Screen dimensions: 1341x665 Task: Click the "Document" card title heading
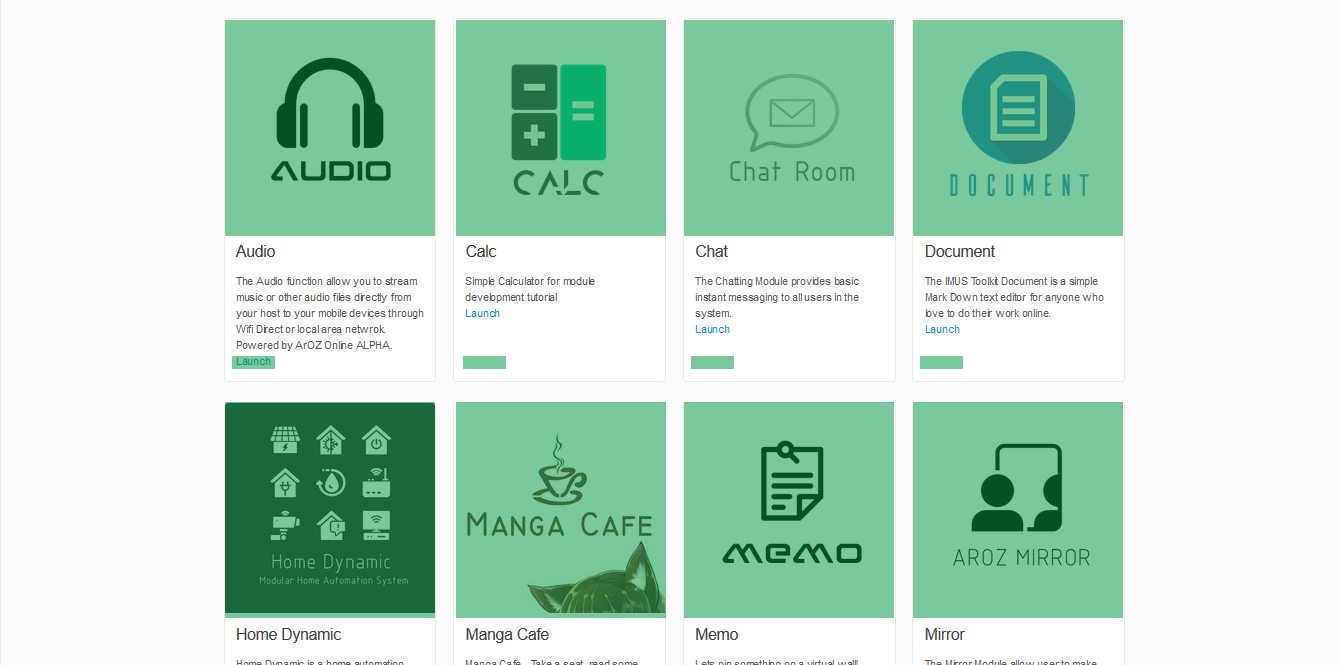[960, 252]
